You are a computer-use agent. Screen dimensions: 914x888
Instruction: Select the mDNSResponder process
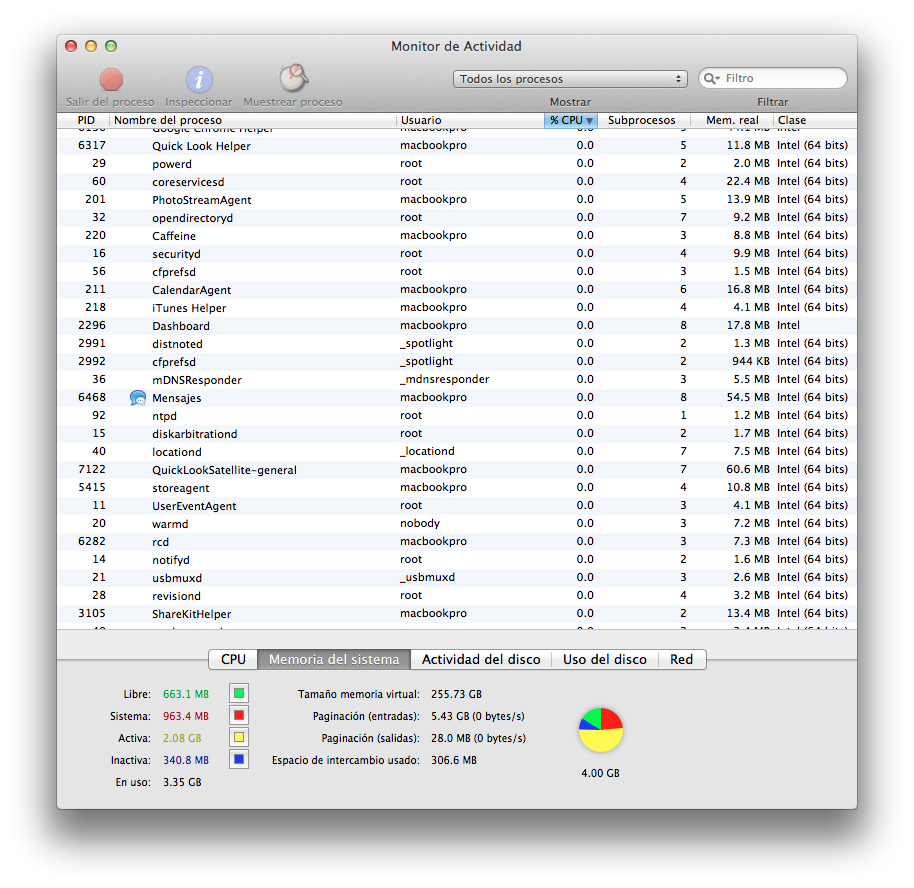click(x=457, y=380)
